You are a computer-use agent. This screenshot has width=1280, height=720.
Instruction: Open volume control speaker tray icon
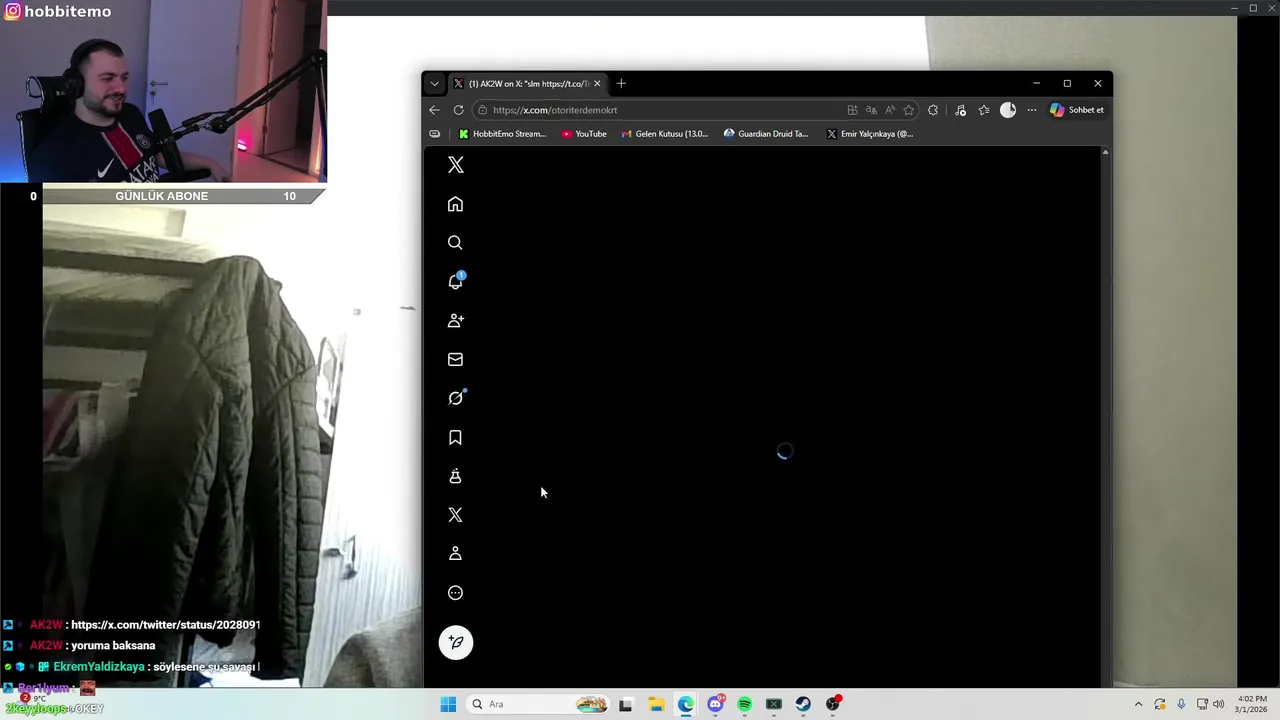[x=1219, y=704]
